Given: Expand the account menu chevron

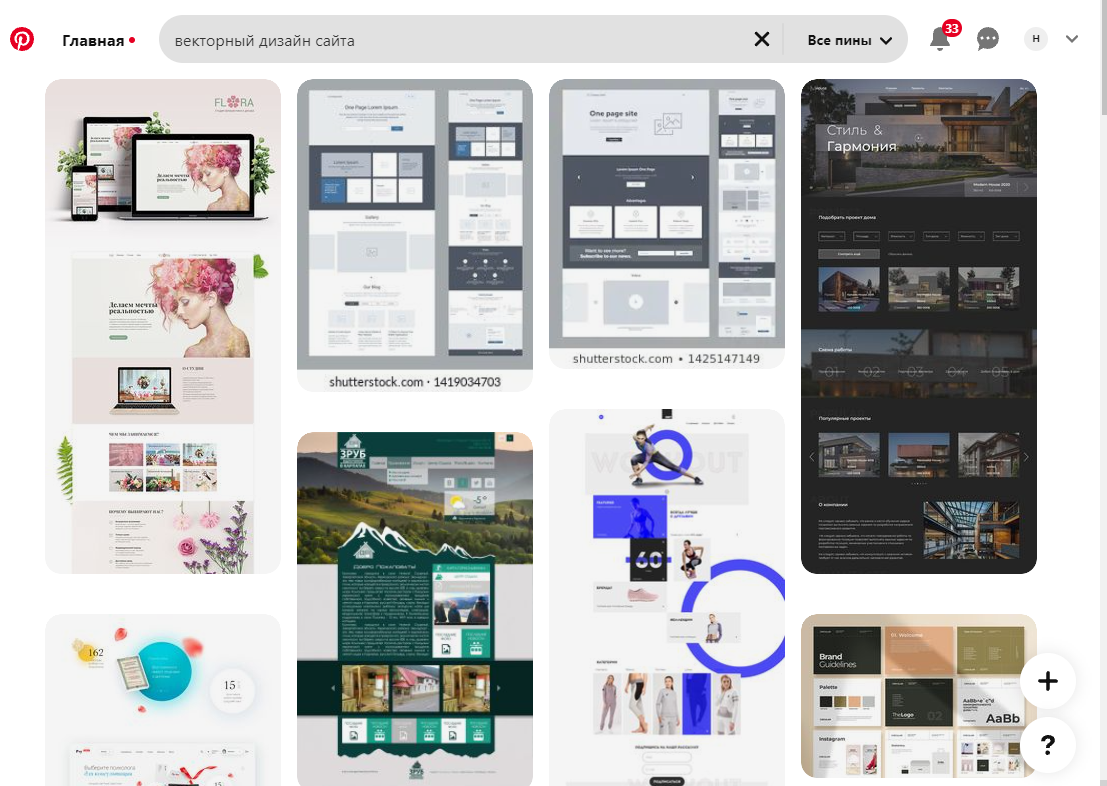Looking at the screenshot, I should pyautogui.click(x=1072, y=39).
